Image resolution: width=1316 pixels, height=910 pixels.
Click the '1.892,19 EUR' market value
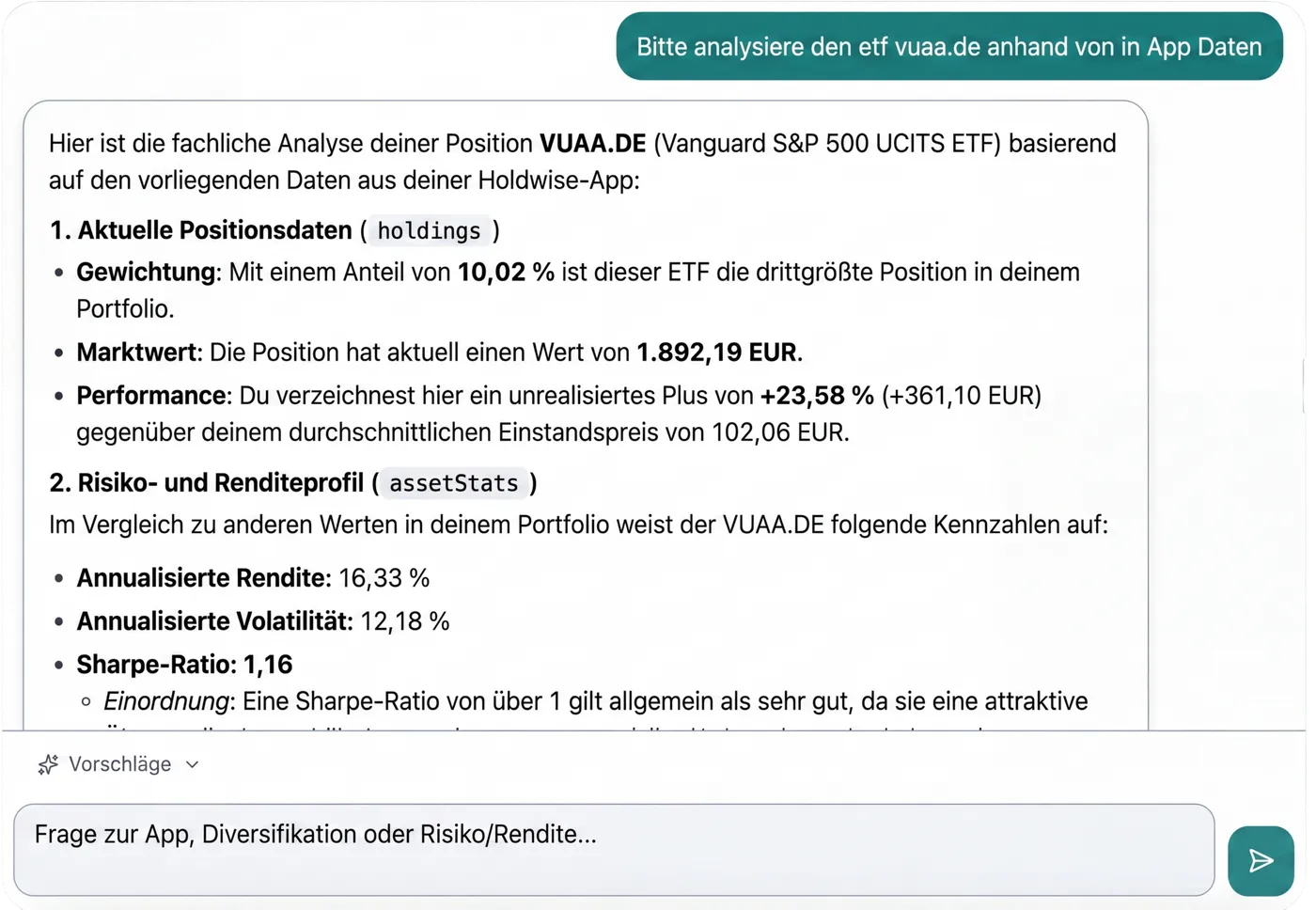coord(717,353)
